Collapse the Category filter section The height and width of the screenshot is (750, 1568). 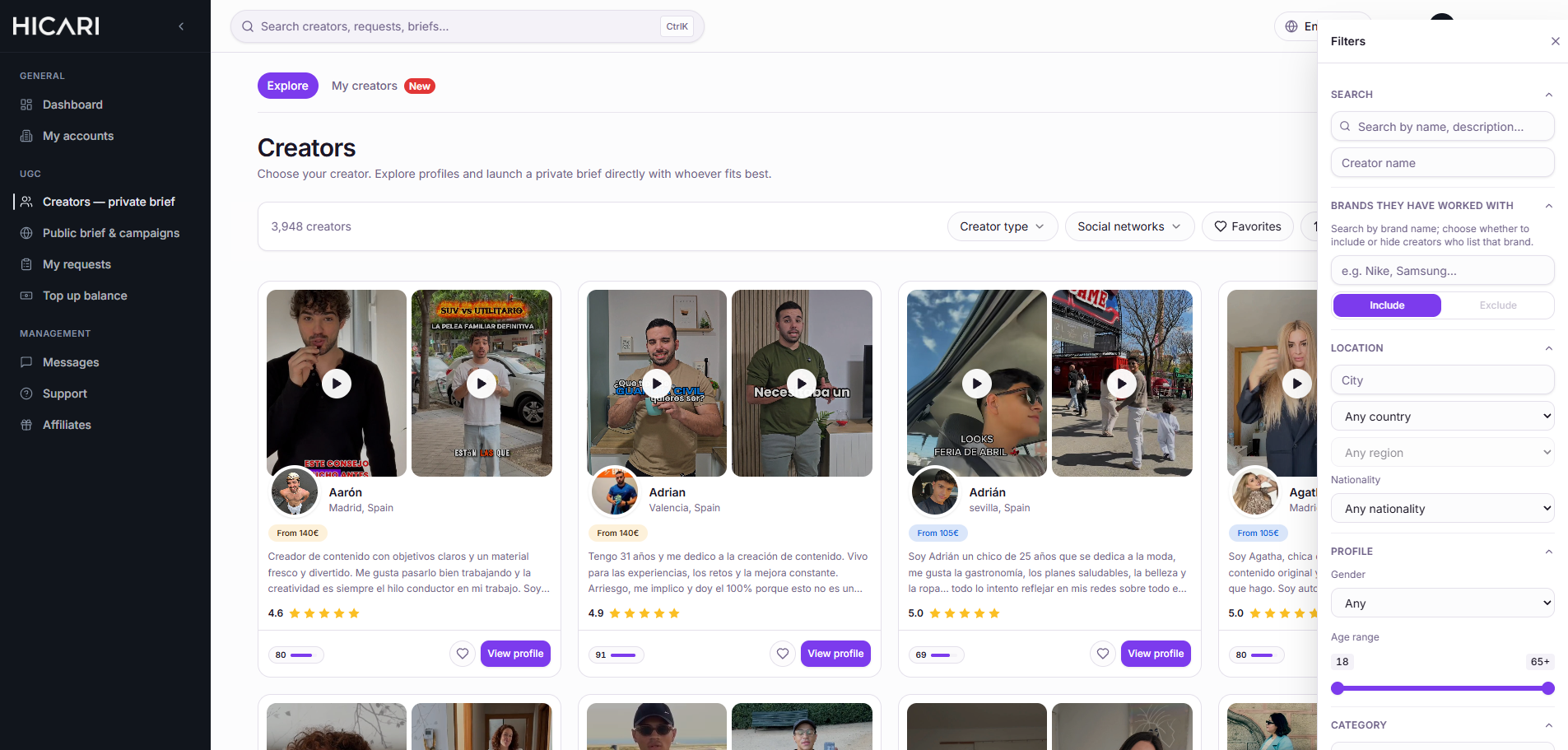1548,725
